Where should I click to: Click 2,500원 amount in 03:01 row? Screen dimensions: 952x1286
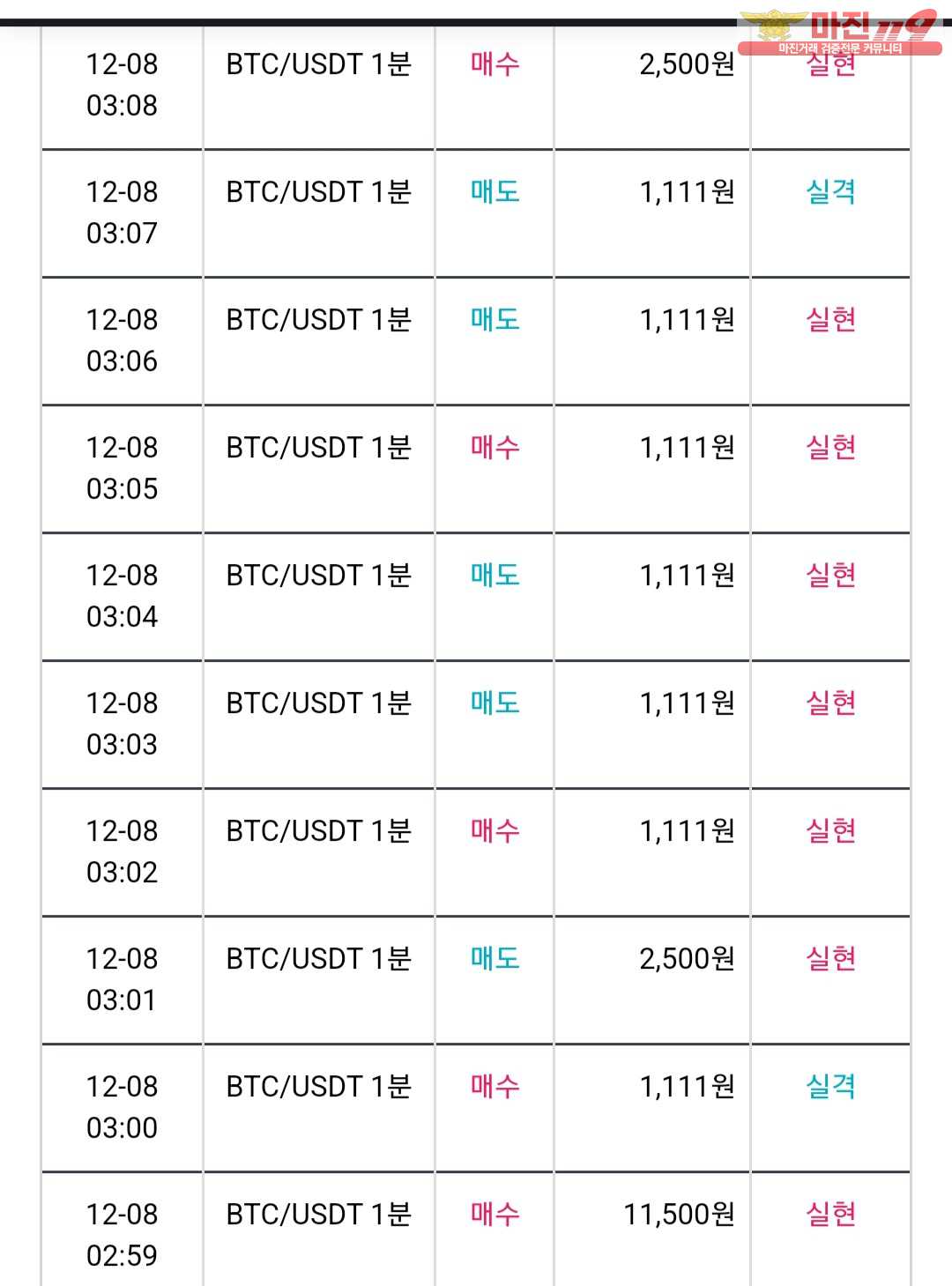[687, 959]
